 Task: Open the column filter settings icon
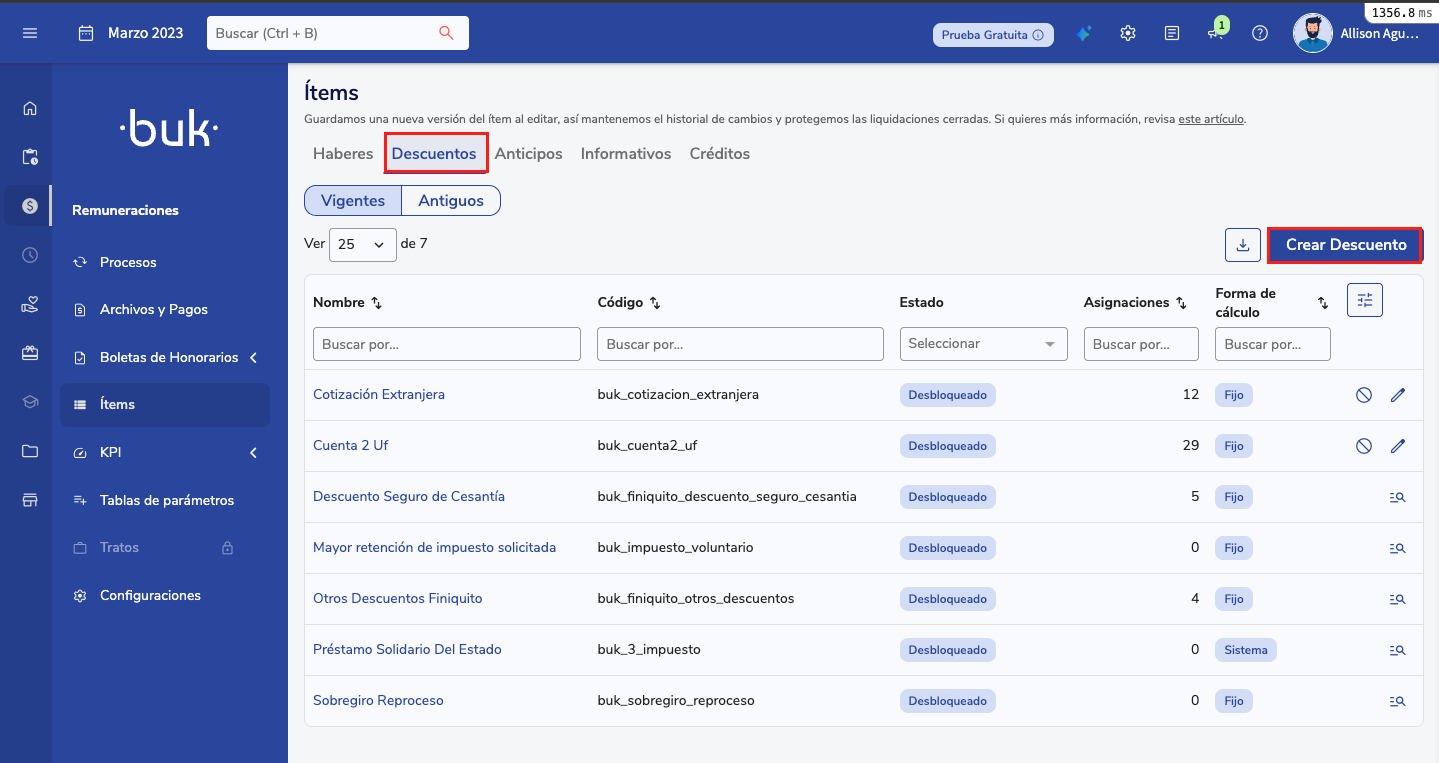tap(1364, 300)
